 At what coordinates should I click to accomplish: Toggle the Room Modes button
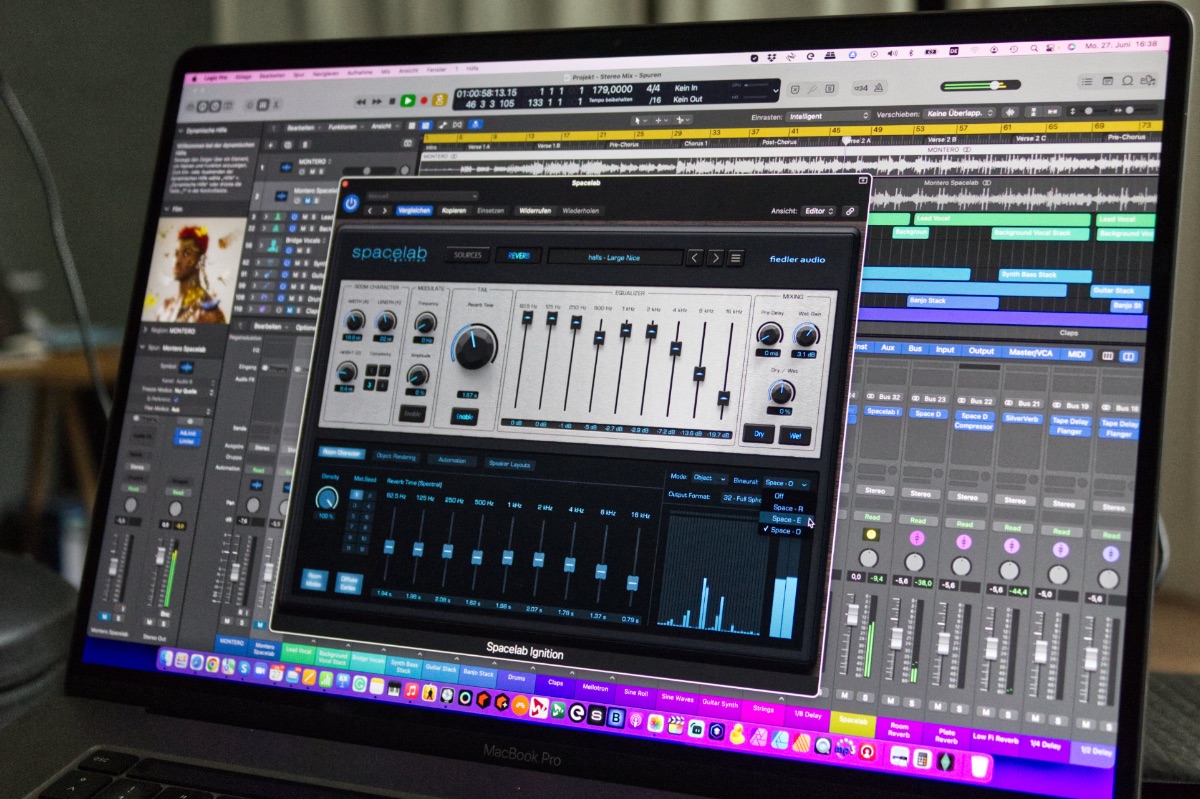click(x=313, y=581)
